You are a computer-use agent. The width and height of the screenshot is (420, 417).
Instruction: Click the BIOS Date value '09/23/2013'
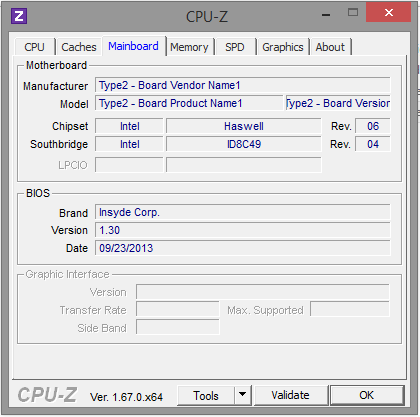(243, 248)
